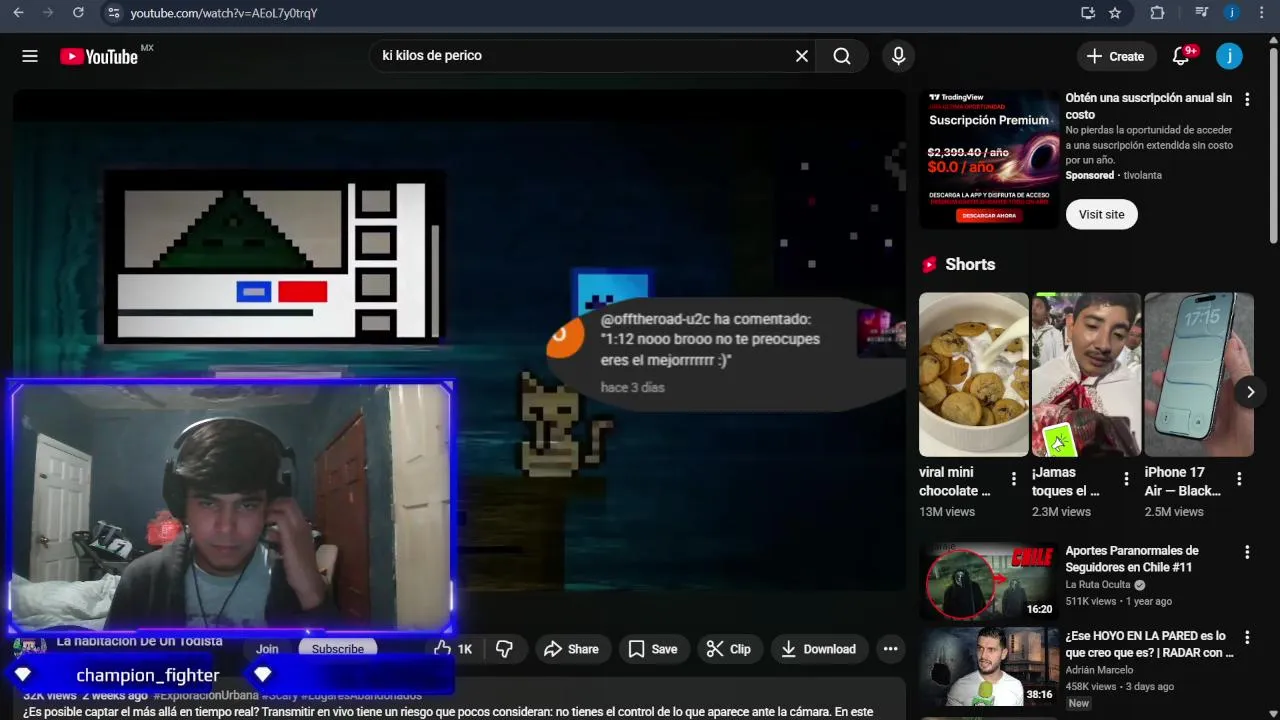Open TradingView ad thumbnail

[x=989, y=159]
